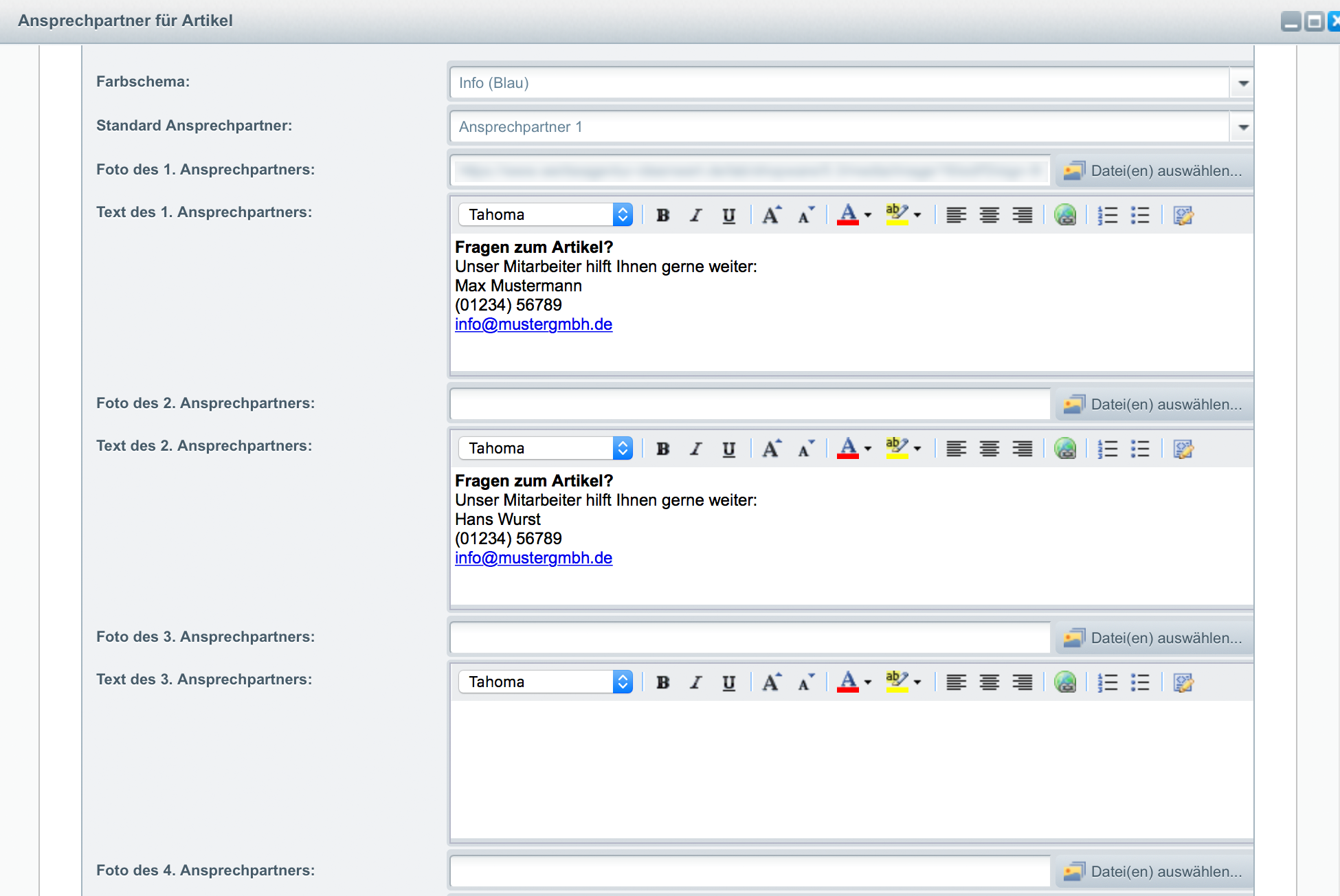Click Datei(en) auswählen for 1. Ansprechpartner photo
The width and height of the screenshot is (1340, 896).
(x=1154, y=170)
